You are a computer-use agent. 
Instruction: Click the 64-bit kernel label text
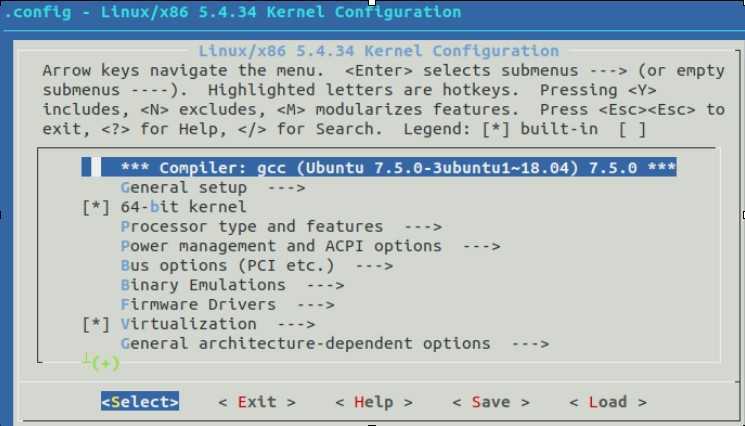click(183, 207)
